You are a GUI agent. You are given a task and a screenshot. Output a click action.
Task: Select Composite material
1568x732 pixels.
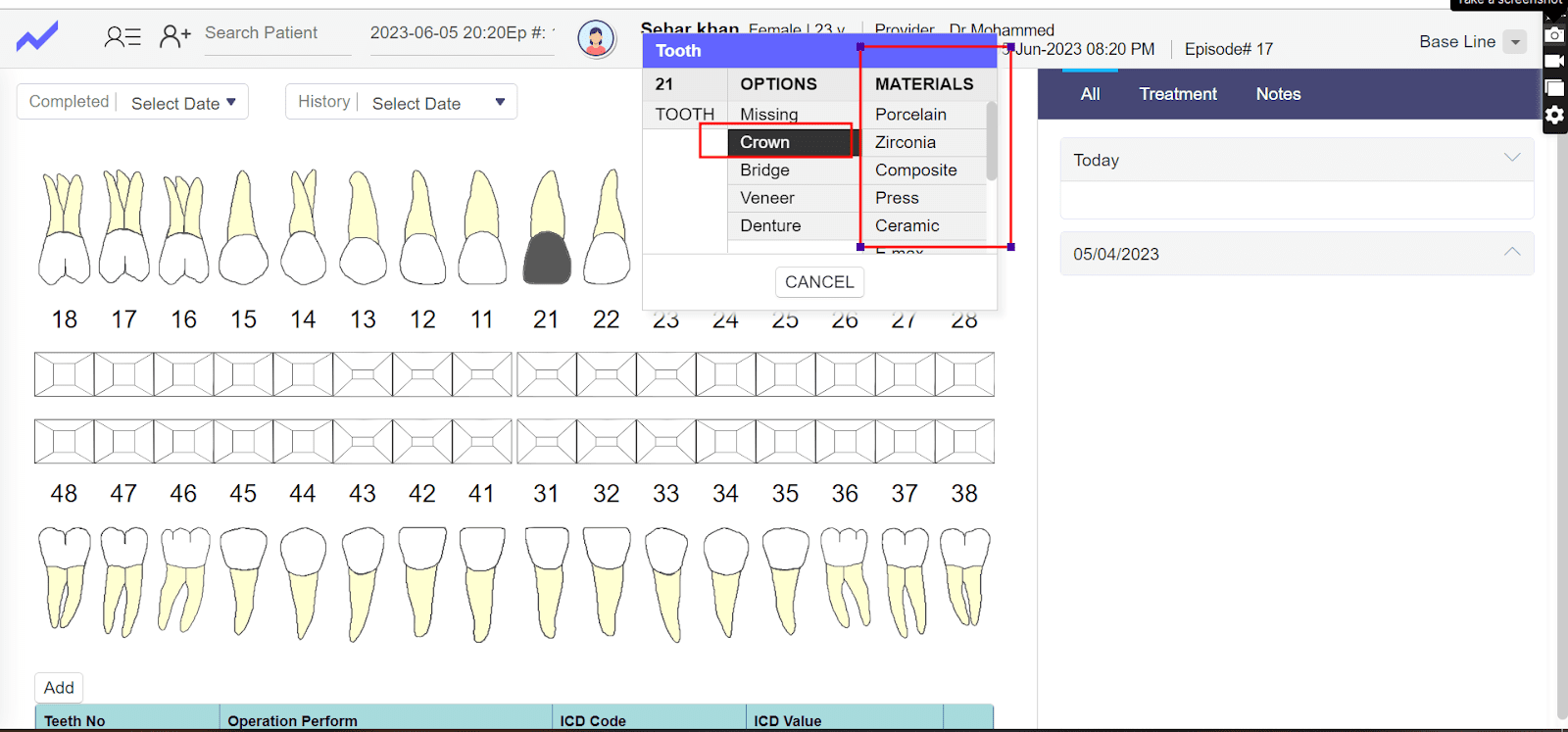924,171
